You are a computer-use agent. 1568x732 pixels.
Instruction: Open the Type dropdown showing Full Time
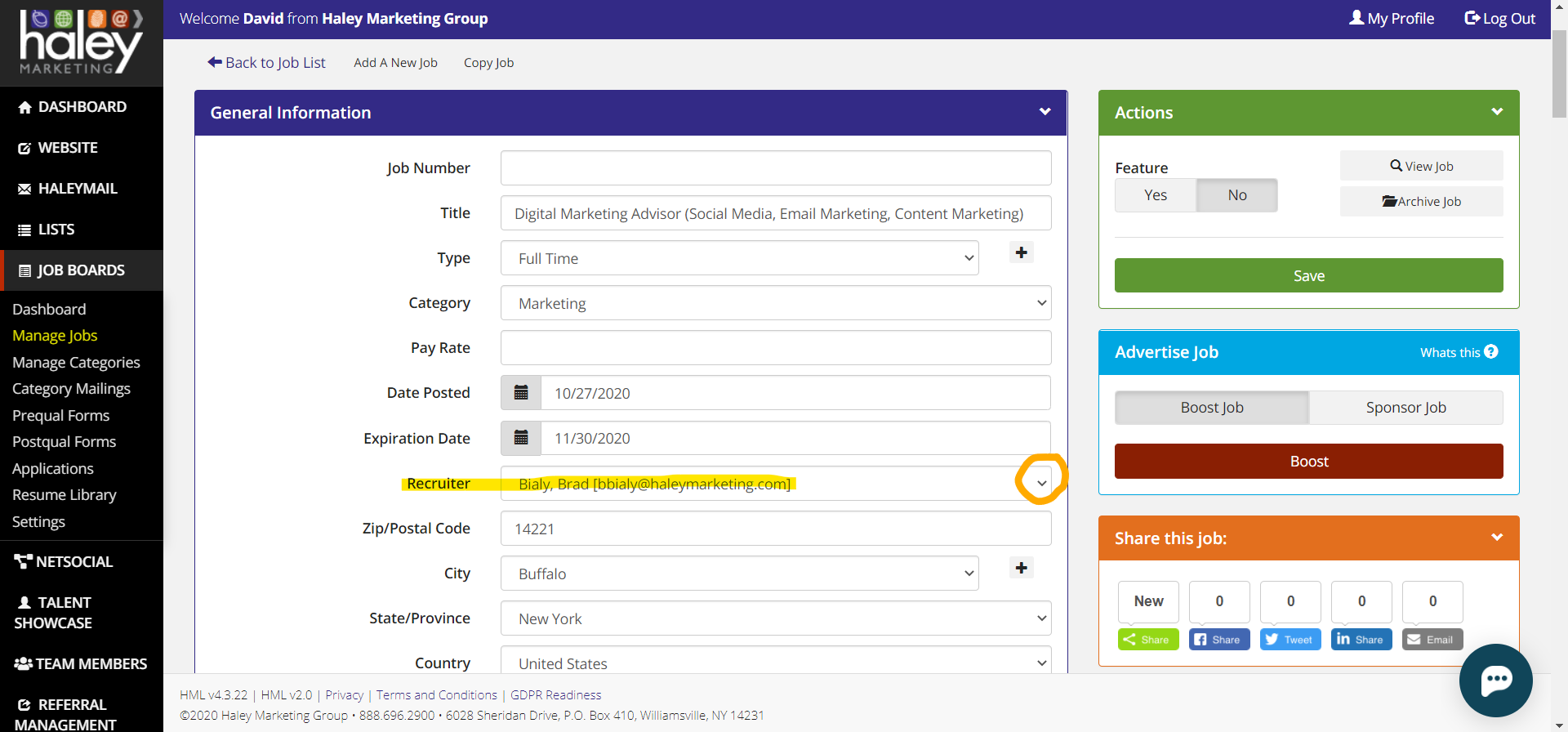740,258
